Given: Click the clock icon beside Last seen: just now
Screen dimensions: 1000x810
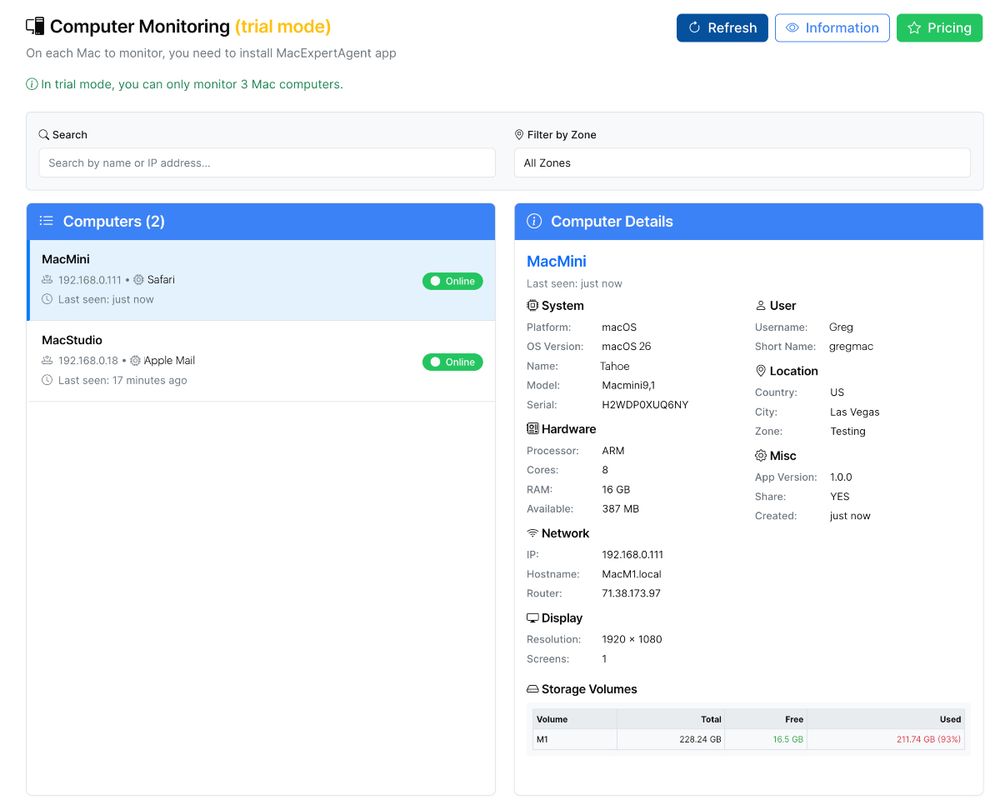Looking at the screenshot, I should click(x=47, y=299).
